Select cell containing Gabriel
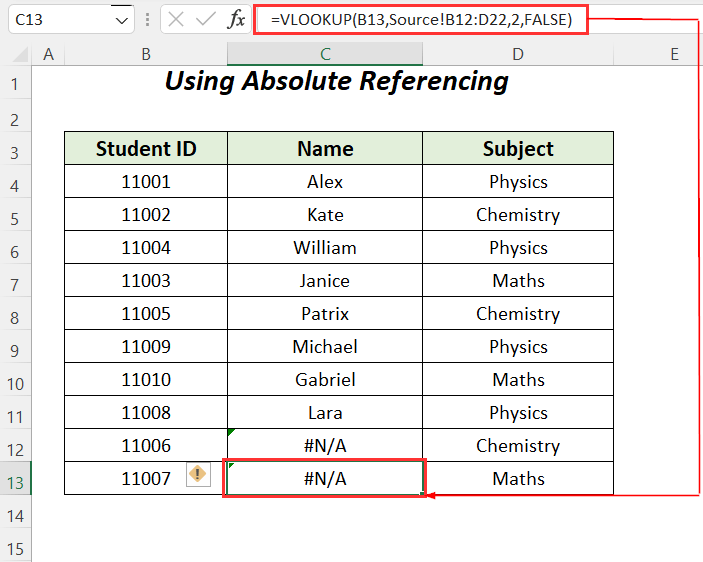This screenshot has width=703, height=562. pyautogui.click(x=325, y=380)
